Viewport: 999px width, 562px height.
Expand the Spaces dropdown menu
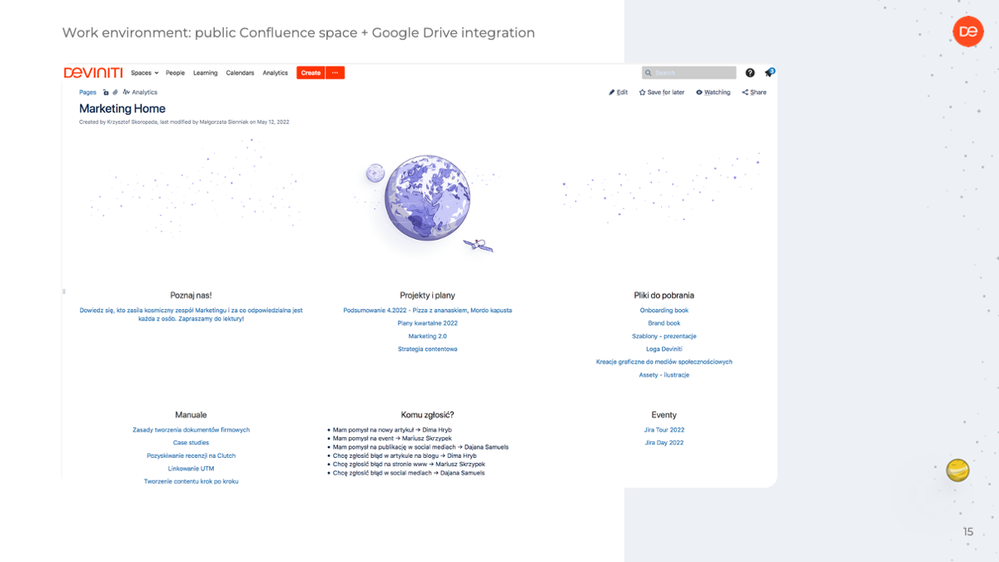145,73
